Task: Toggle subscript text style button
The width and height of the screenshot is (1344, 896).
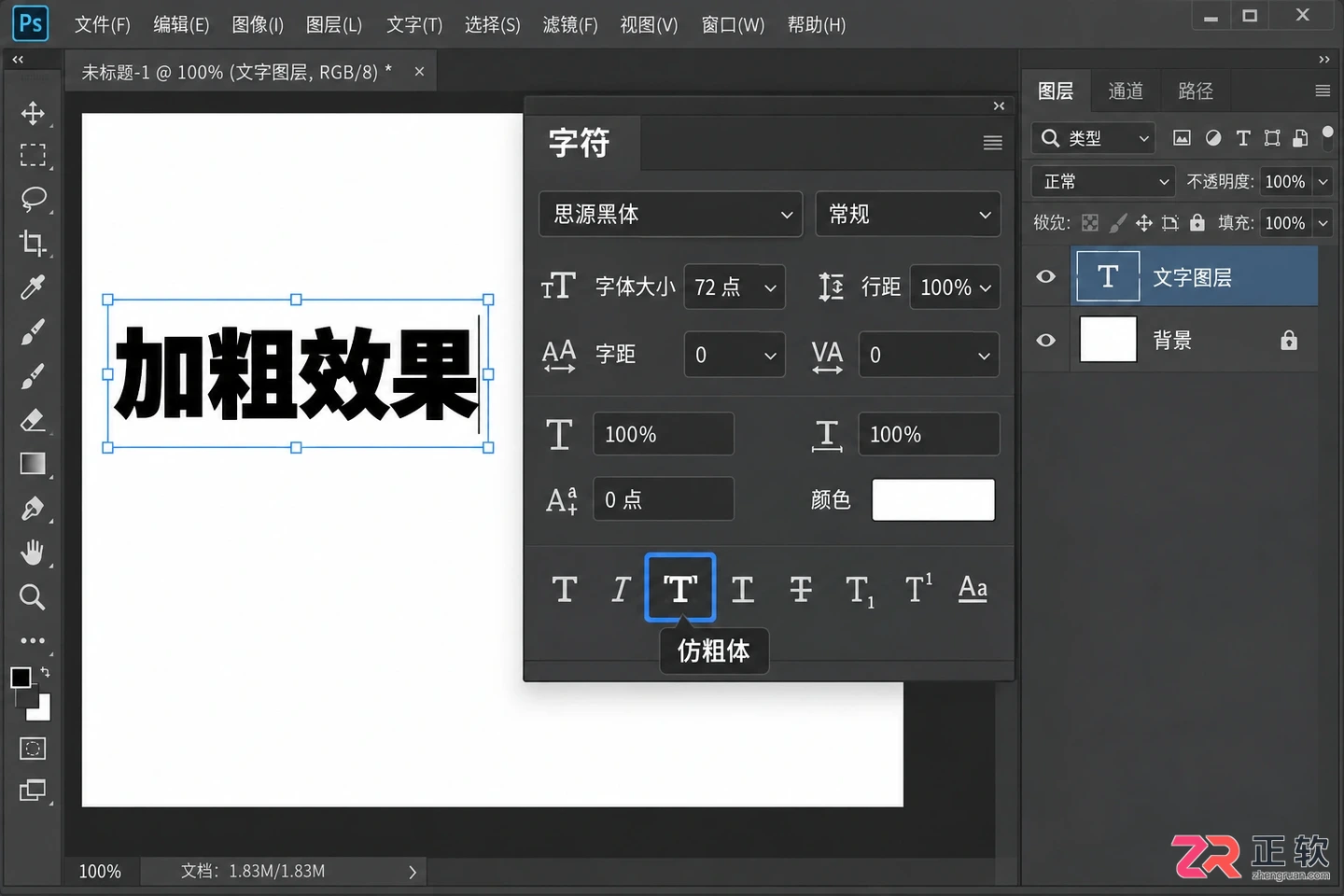Action: pyautogui.click(x=860, y=591)
